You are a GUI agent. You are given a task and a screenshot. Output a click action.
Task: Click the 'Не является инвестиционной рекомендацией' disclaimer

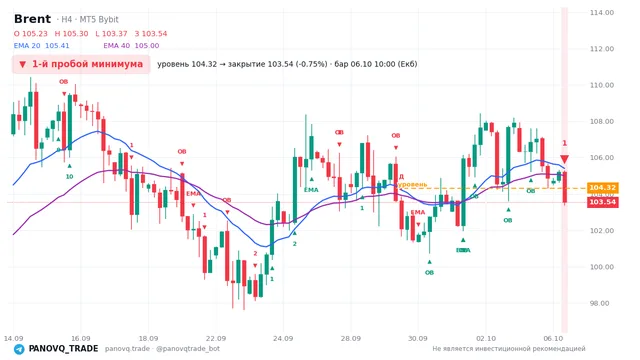coord(509,349)
